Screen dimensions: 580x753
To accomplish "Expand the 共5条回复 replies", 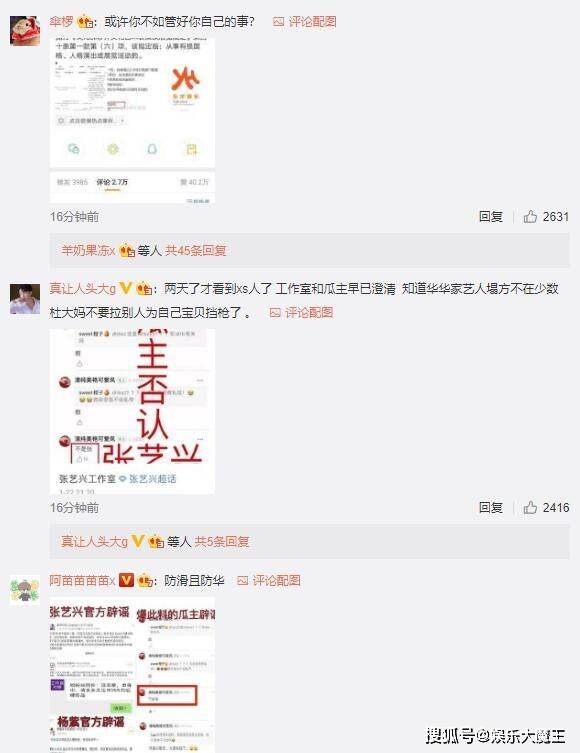I will (222, 542).
